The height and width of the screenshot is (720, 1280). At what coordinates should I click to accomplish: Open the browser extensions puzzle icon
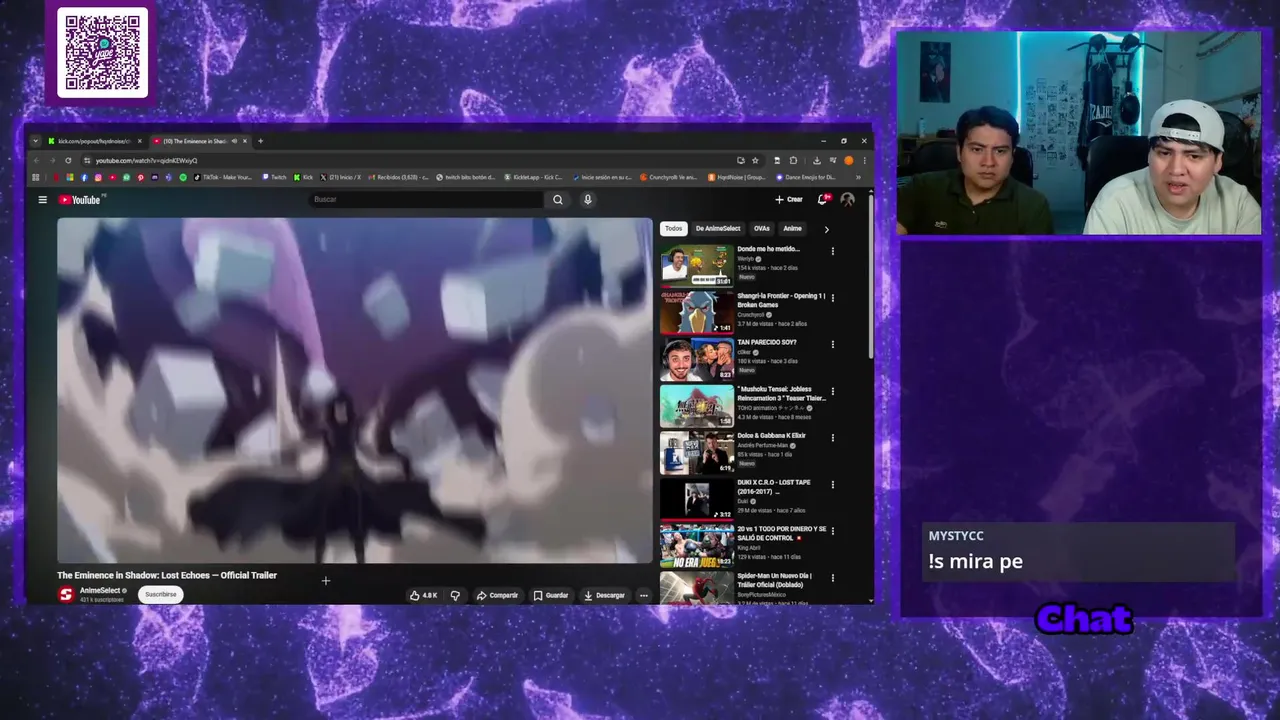coord(793,160)
